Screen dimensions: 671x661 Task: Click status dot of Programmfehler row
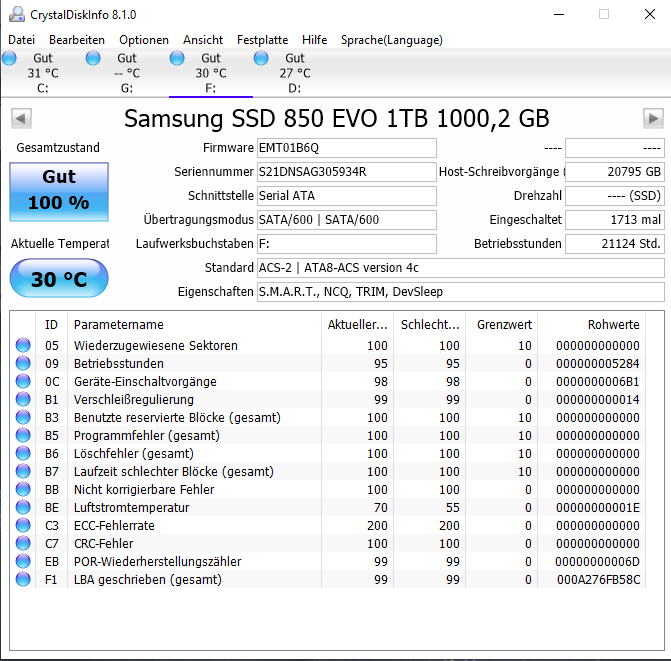click(23, 435)
